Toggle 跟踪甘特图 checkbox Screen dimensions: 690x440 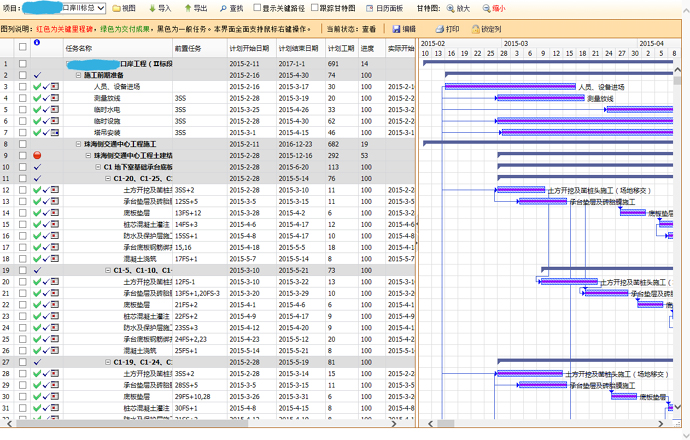click(x=316, y=8)
